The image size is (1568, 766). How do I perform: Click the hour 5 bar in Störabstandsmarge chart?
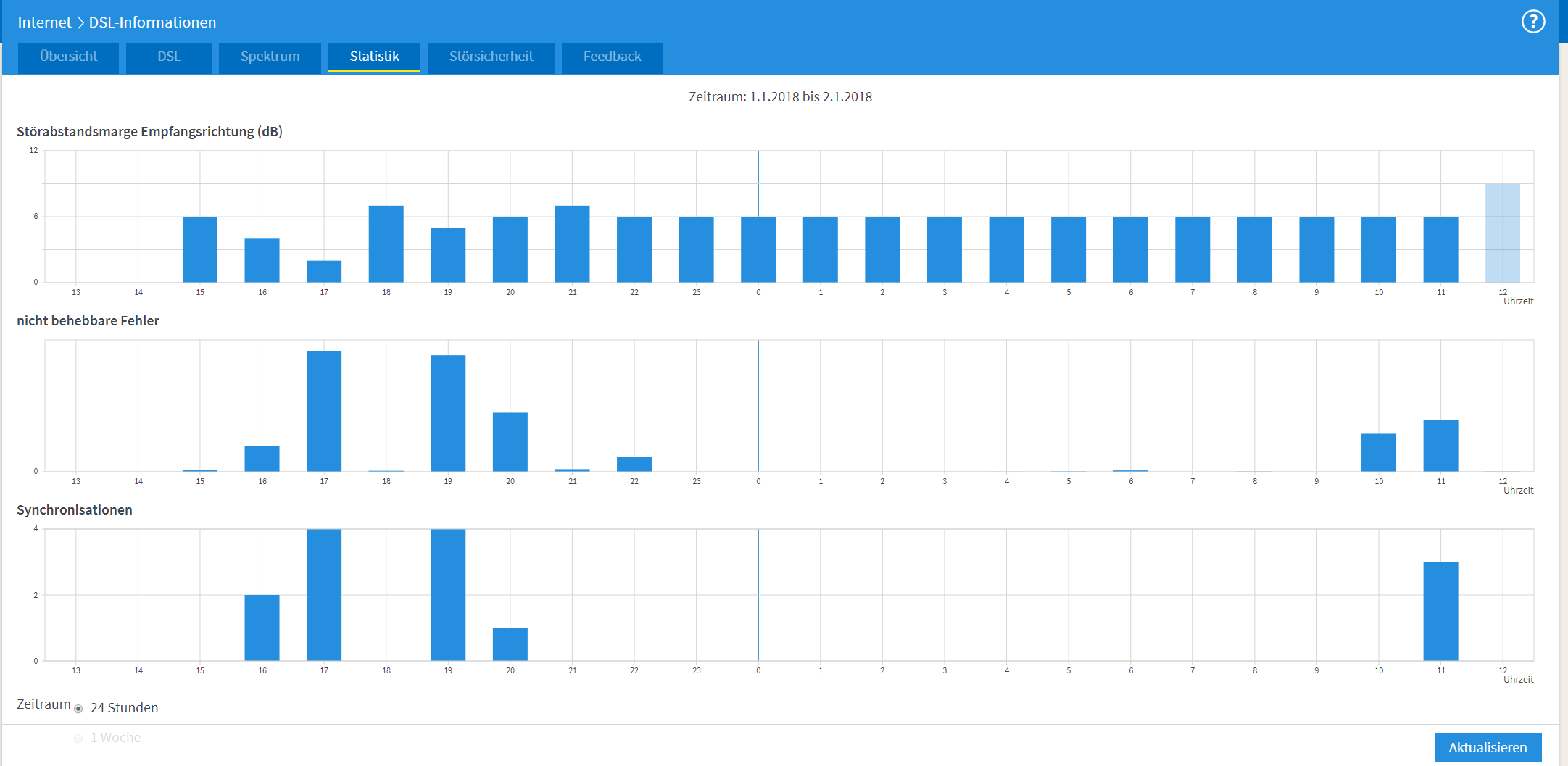[x=1069, y=250]
